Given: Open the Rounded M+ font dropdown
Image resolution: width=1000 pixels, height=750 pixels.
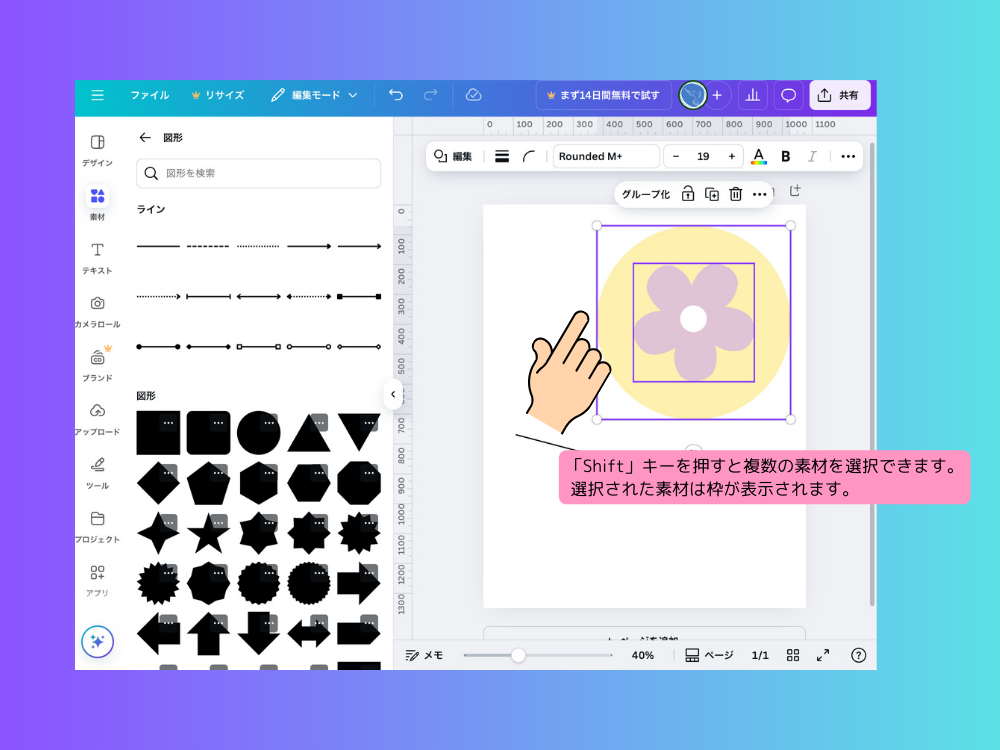Looking at the screenshot, I should tap(606, 156).
